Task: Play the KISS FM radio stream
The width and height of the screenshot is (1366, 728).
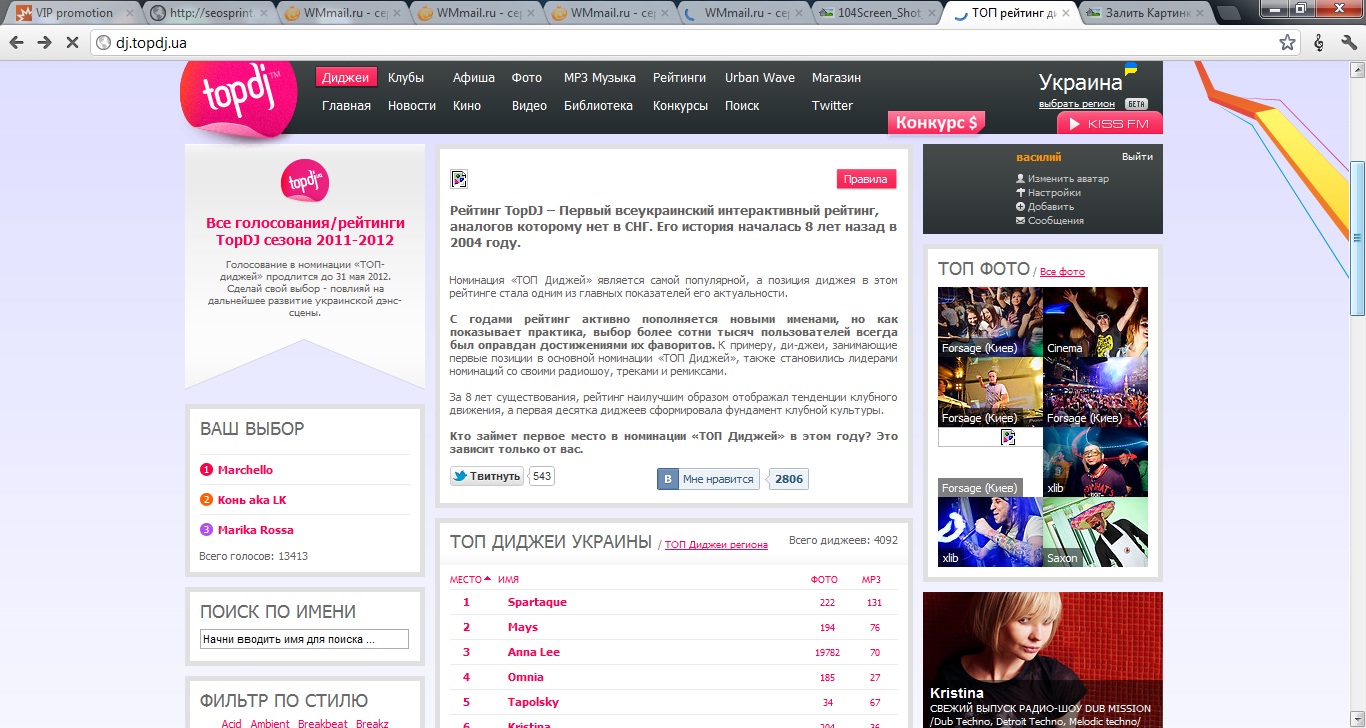Action: click(x=1110, y=124)
